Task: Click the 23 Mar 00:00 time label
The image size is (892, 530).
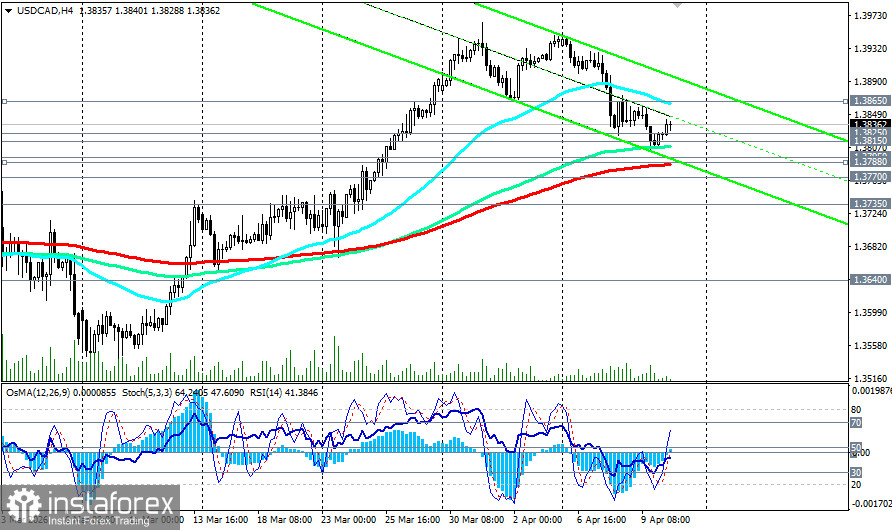Action: pyautogui.click(x=348, y=520)
